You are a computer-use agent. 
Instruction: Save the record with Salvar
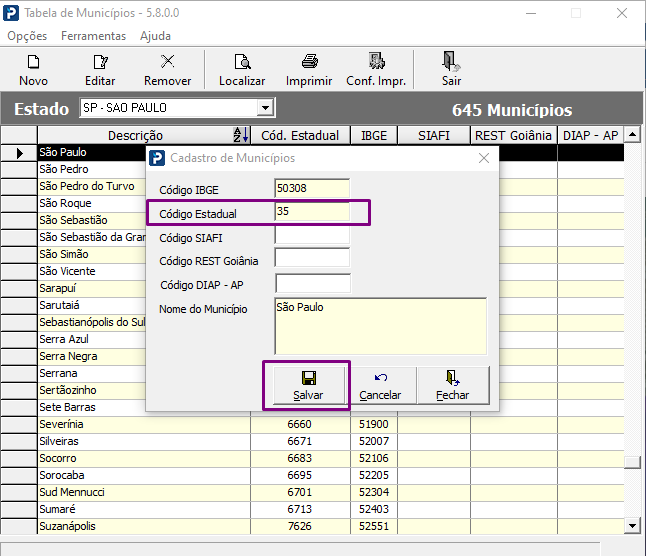308,385
